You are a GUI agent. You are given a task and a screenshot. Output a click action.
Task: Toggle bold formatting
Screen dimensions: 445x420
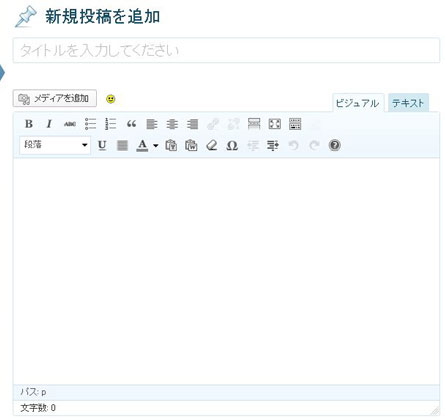[29, 124]
